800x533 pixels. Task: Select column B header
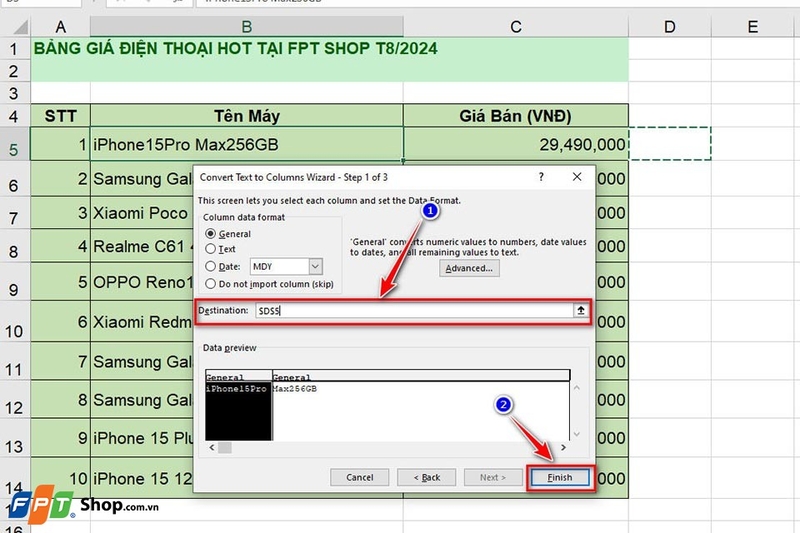pyautogui.click(x=247, y=27)
